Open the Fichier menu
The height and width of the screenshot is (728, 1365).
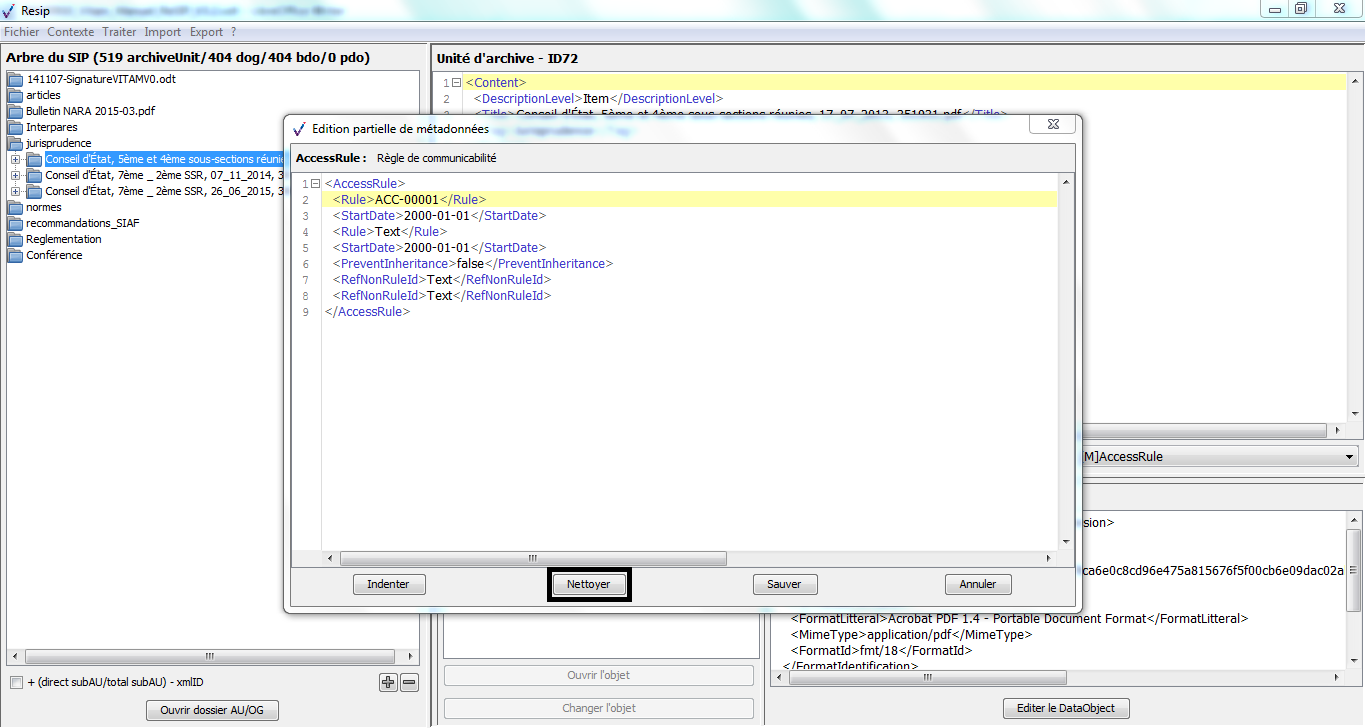tap(21, 32)
